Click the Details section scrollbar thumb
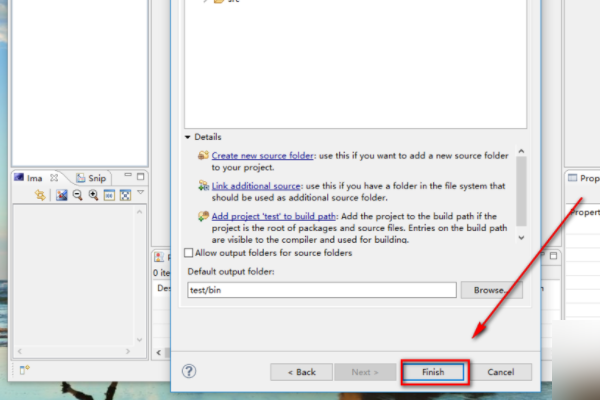600x400 pixels. pyautogui.click(x=521, y=191)
